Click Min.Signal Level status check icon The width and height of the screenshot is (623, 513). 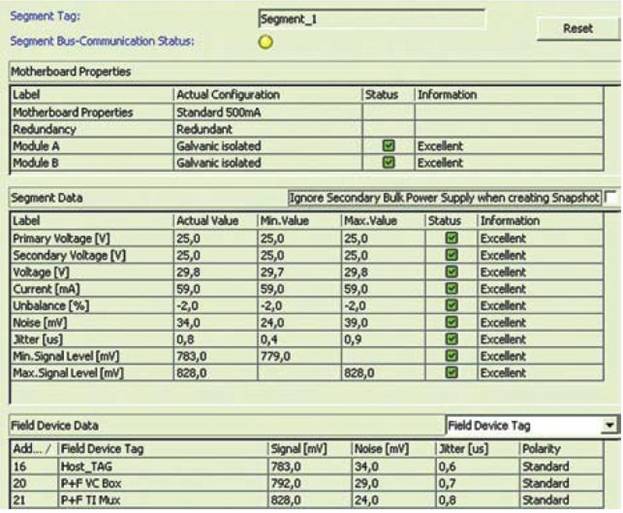click(x=451, y=356)
